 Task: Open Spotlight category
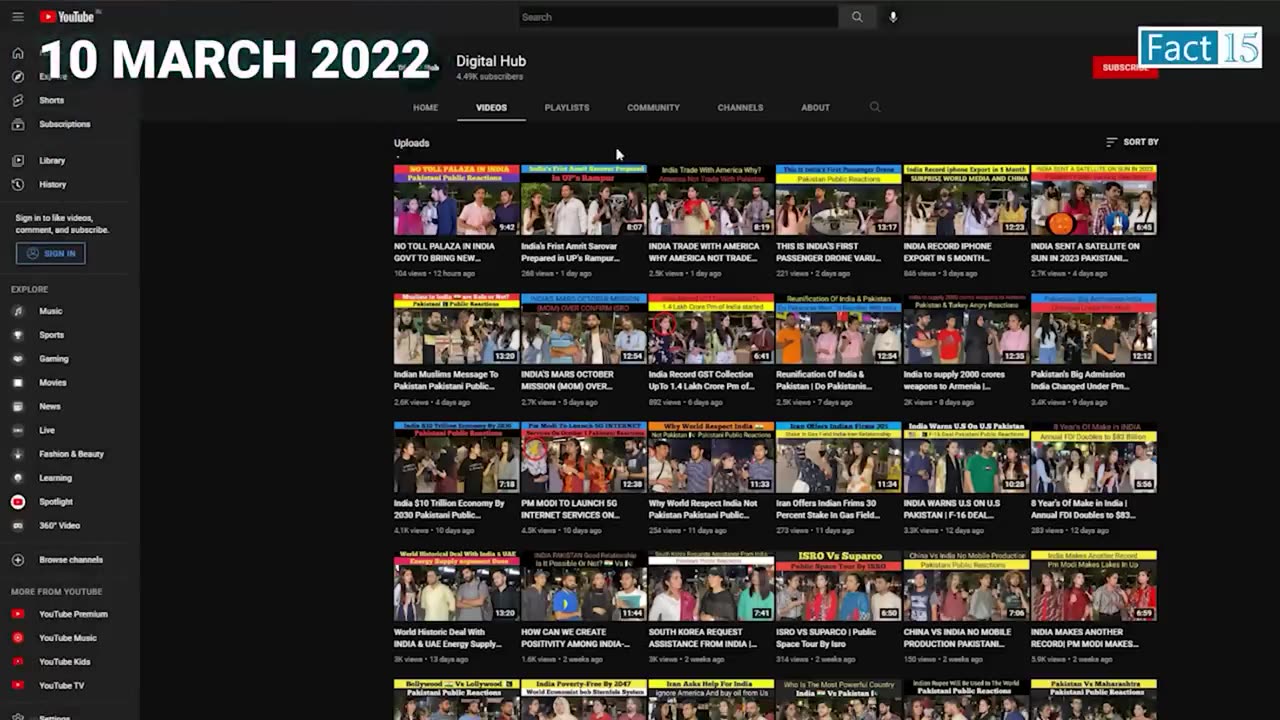coord(56,502)
